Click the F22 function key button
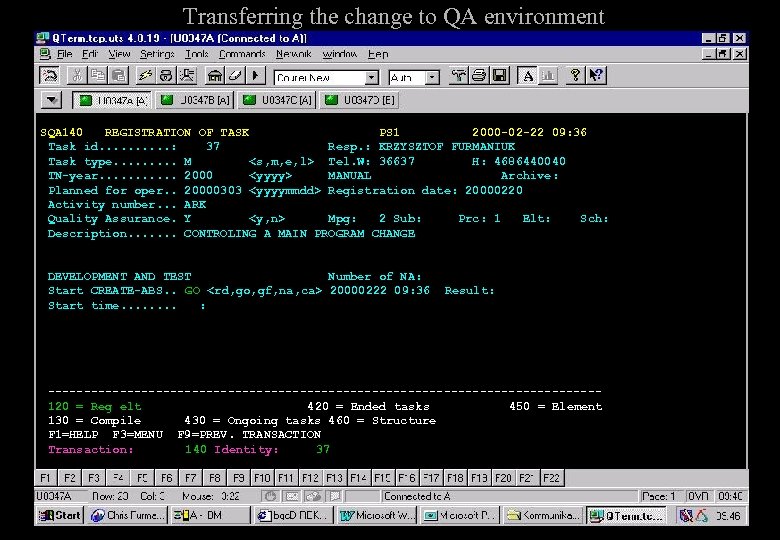 (x=552, y=478)
